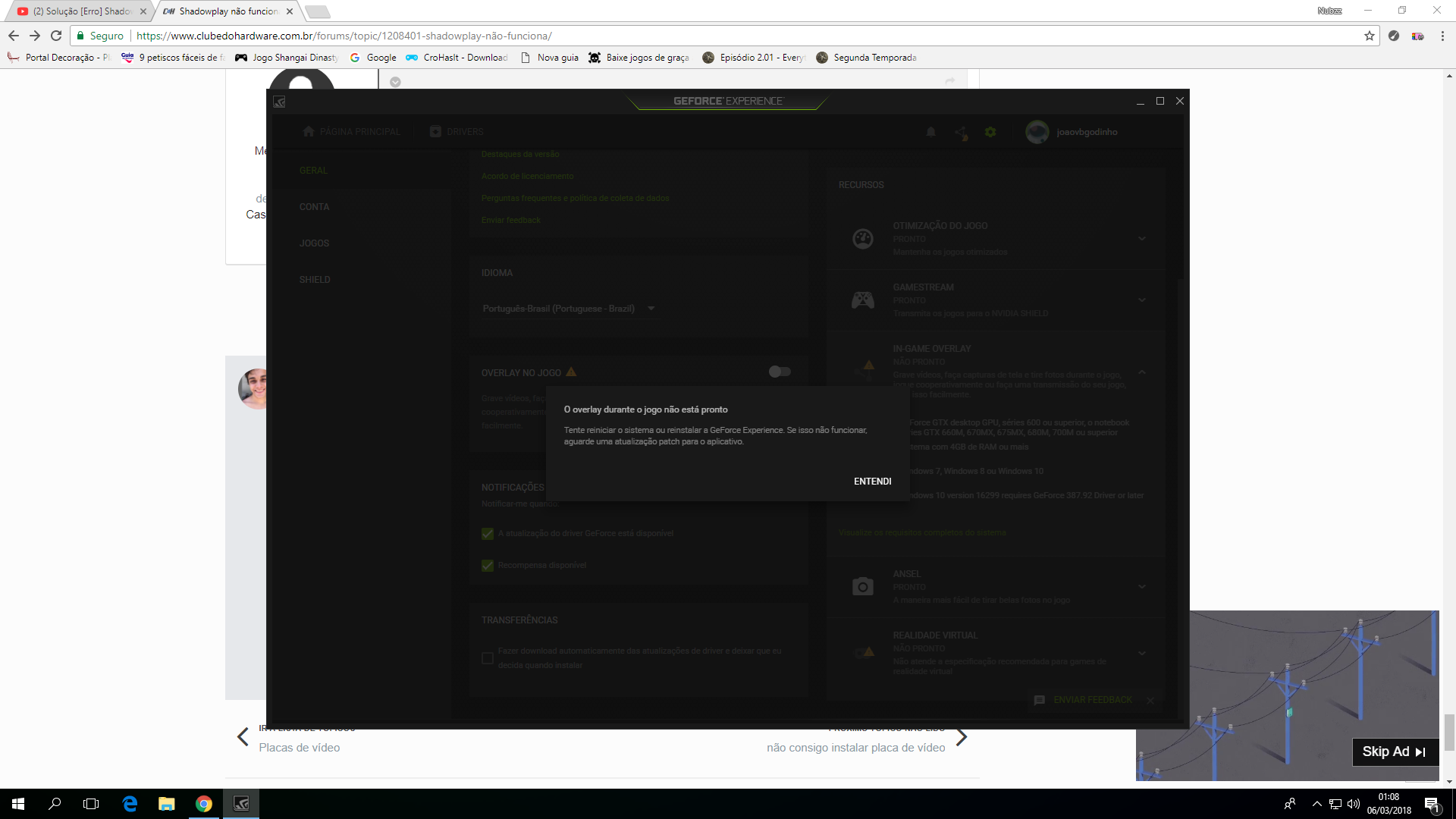1456x819 pixels.
Task: Click the overlay warning triangle icon
Action: pyautogui.click(x=571, y=372)
